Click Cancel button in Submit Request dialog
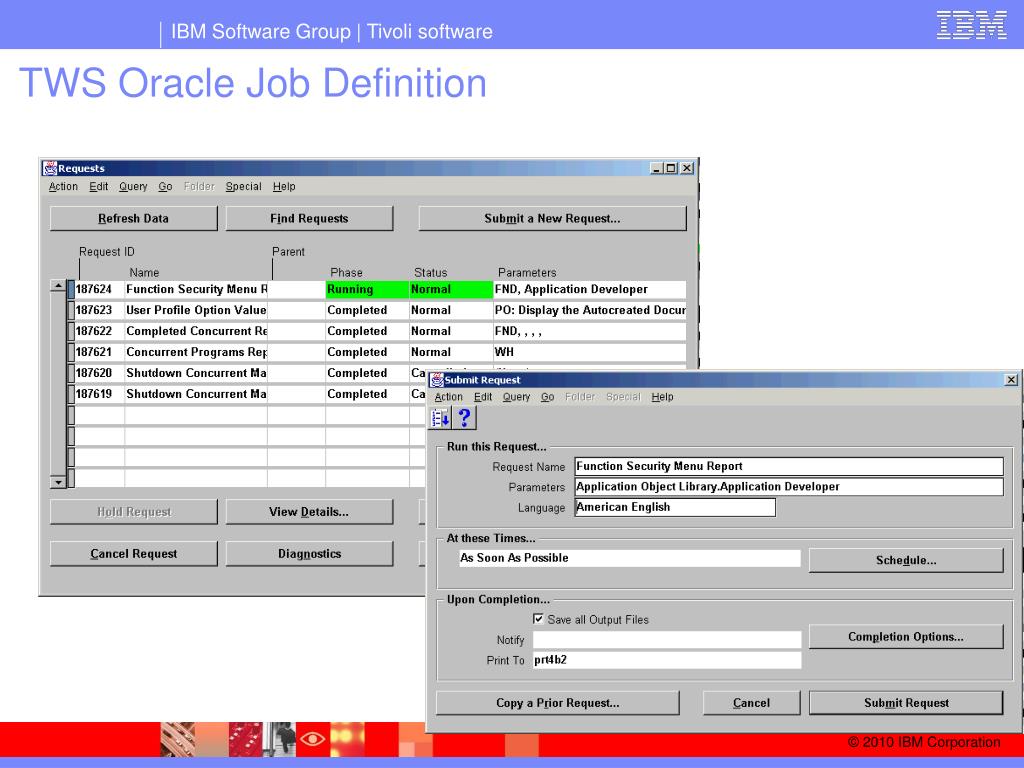Image resolution: width=1024 pixels, height=768 pixels. click(x=751, y=703)
